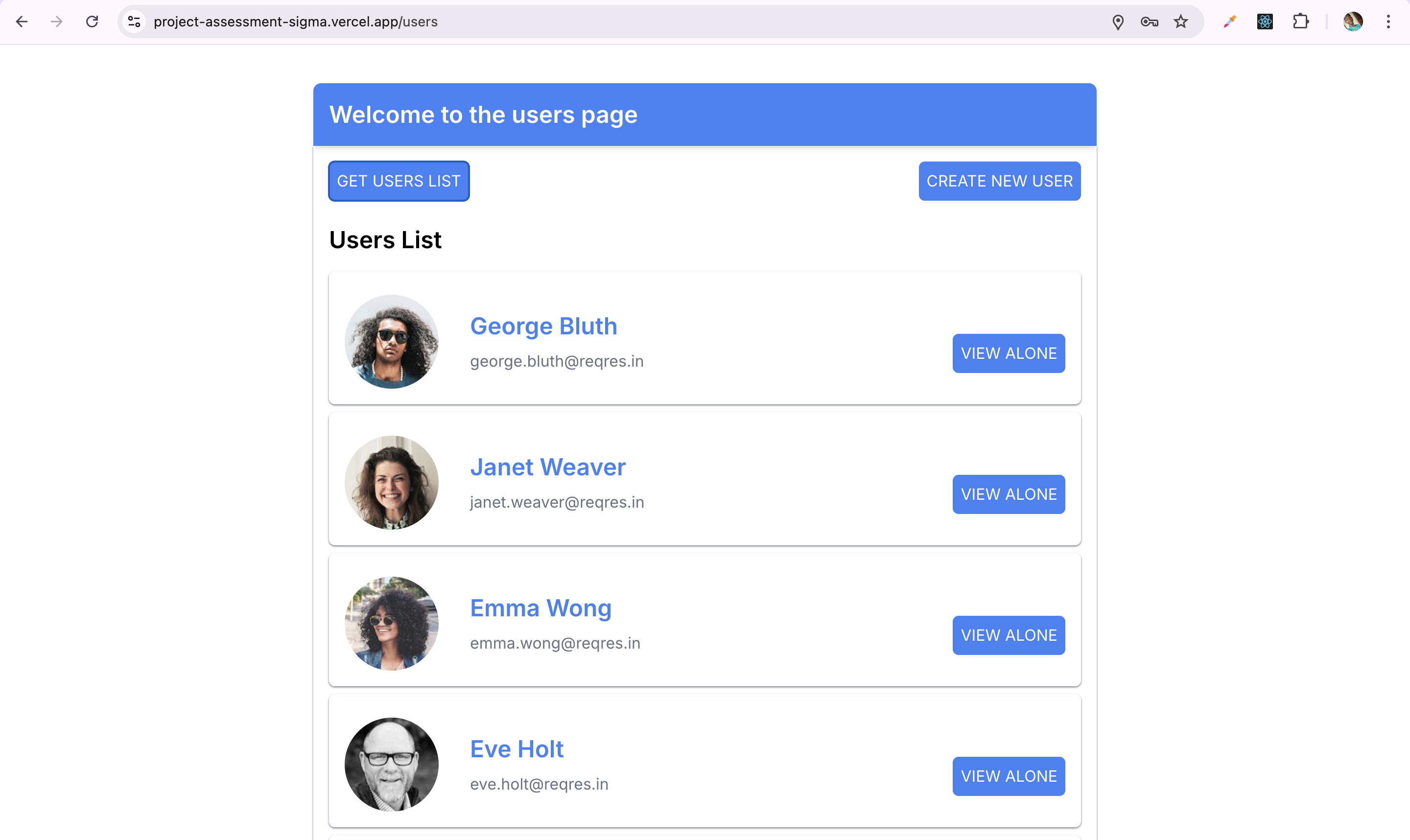The image size is (1410, 840).
Task: Open the Extensions puzzle icon
Action: [1301, 22]
